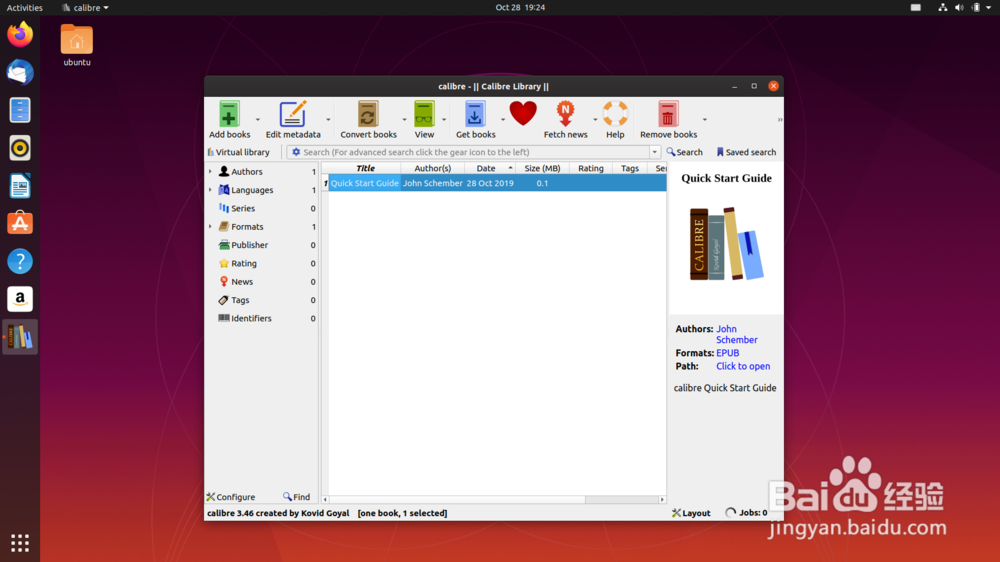The width and height of the screenshot is (1000, 562).
Task: Click the 28 Oct 2019 date cell
Action: tap(490, 183)
